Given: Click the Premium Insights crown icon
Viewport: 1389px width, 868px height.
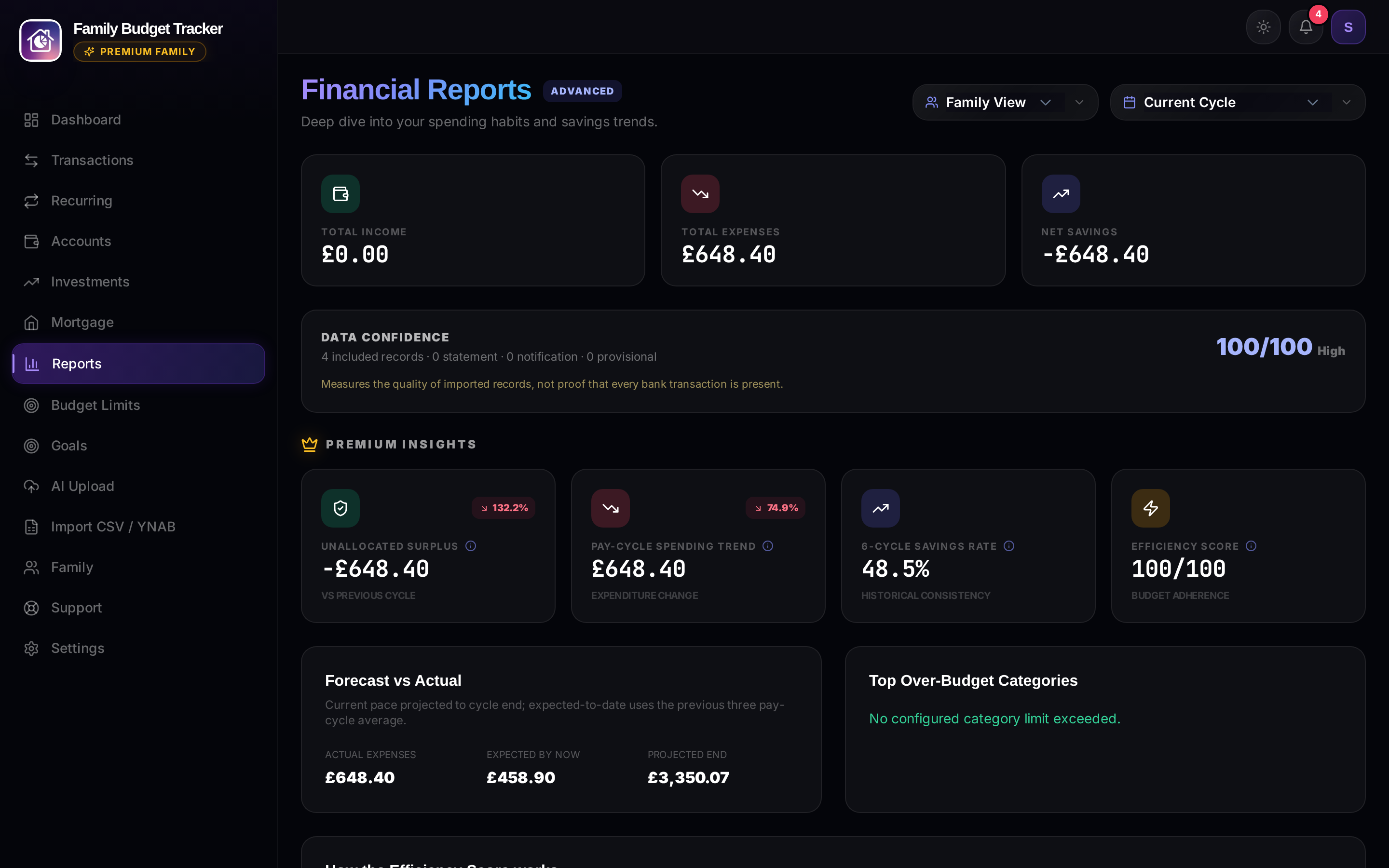Looking at the screenshot, I should (x=309, y=444).
